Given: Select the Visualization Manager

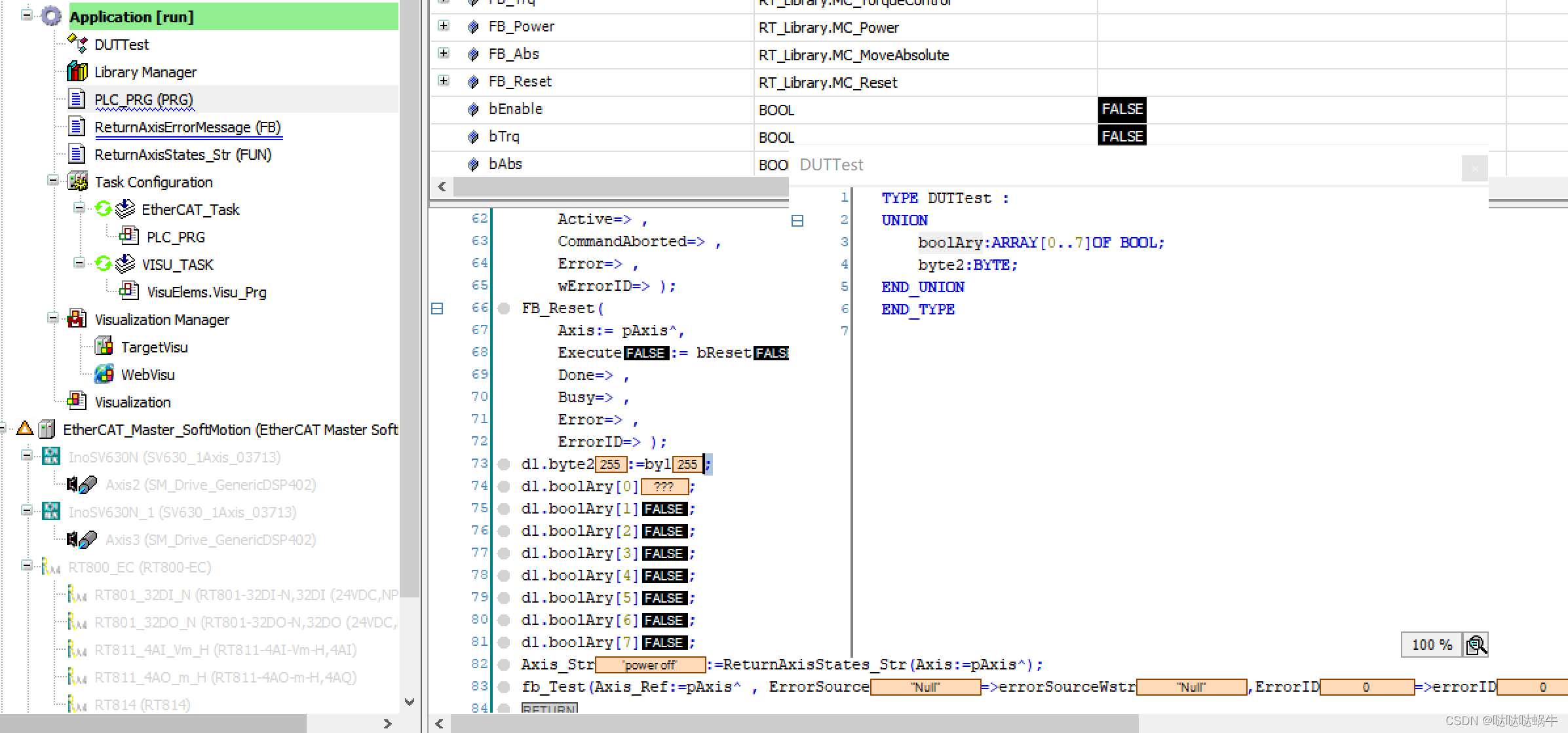Looking at the screenshot, I should click(162, 319).
